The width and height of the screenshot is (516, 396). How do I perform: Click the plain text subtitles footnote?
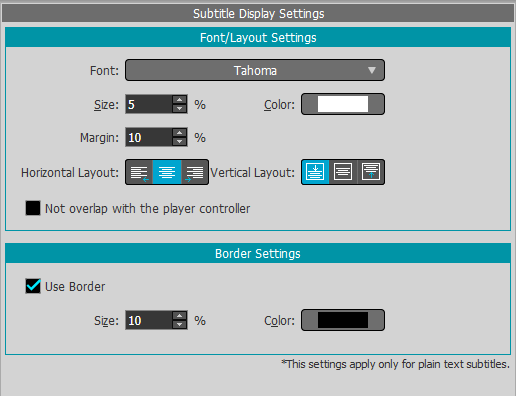395,364
